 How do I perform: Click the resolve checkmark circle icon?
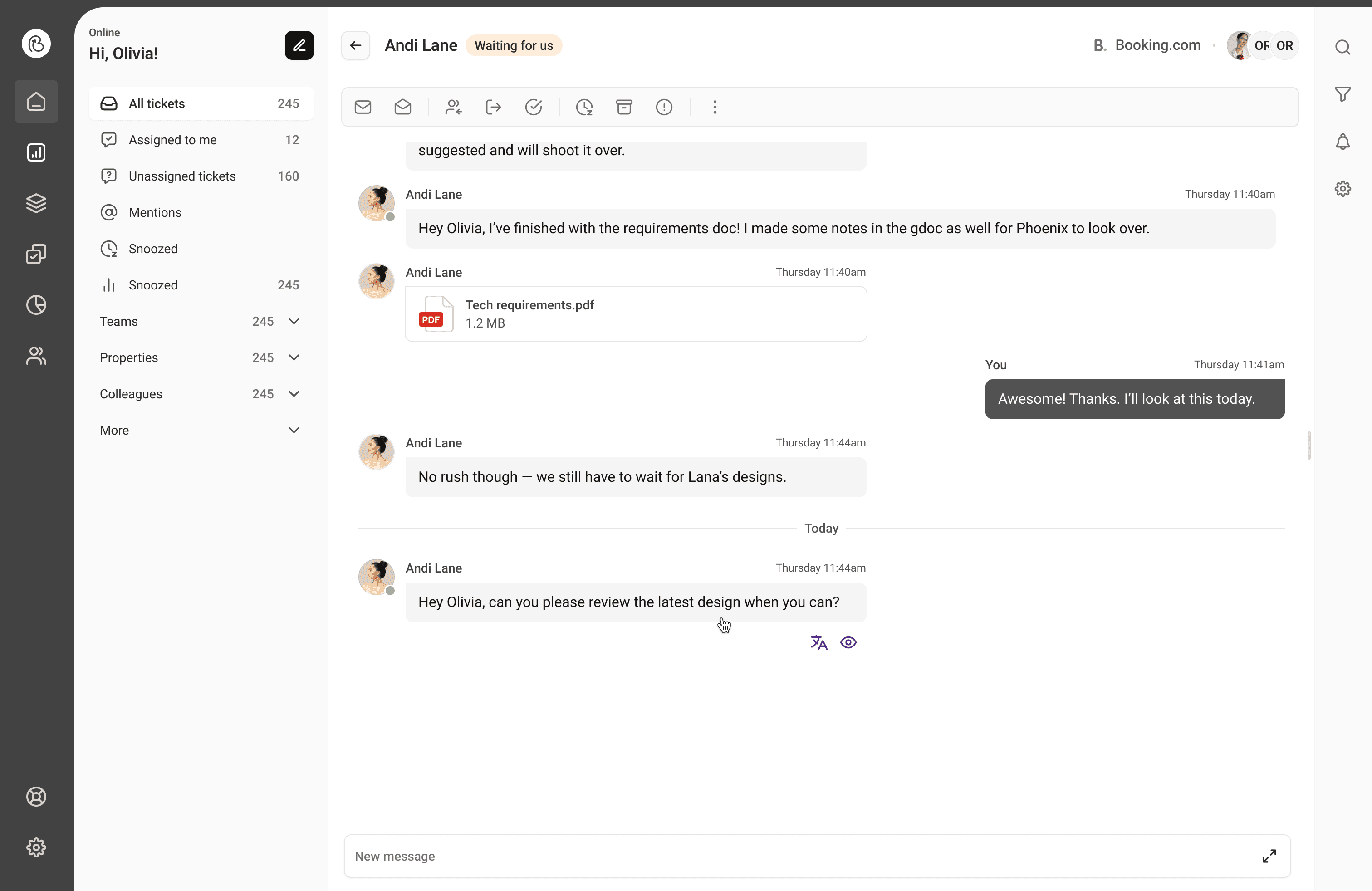pos(533,107)
